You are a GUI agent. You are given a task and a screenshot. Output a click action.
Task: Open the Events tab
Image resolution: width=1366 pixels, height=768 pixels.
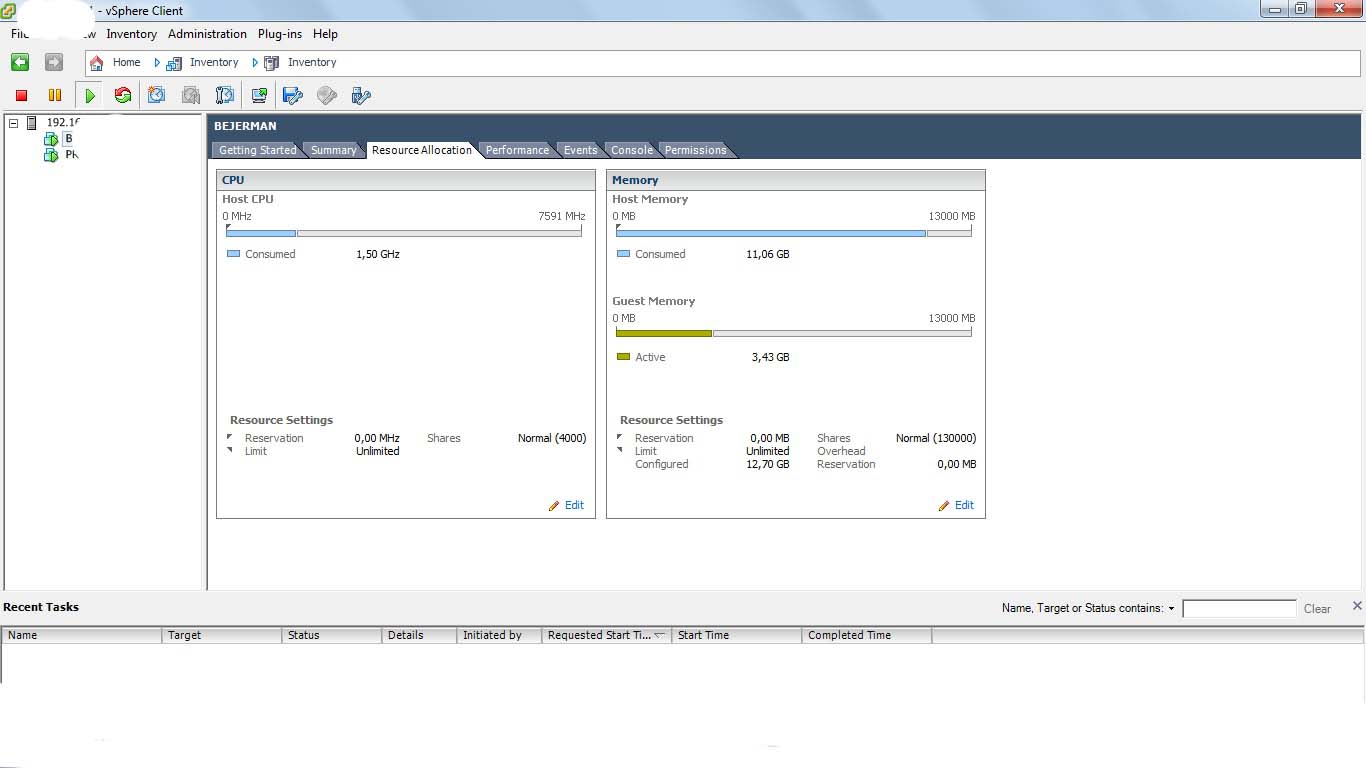click(580, 150)
